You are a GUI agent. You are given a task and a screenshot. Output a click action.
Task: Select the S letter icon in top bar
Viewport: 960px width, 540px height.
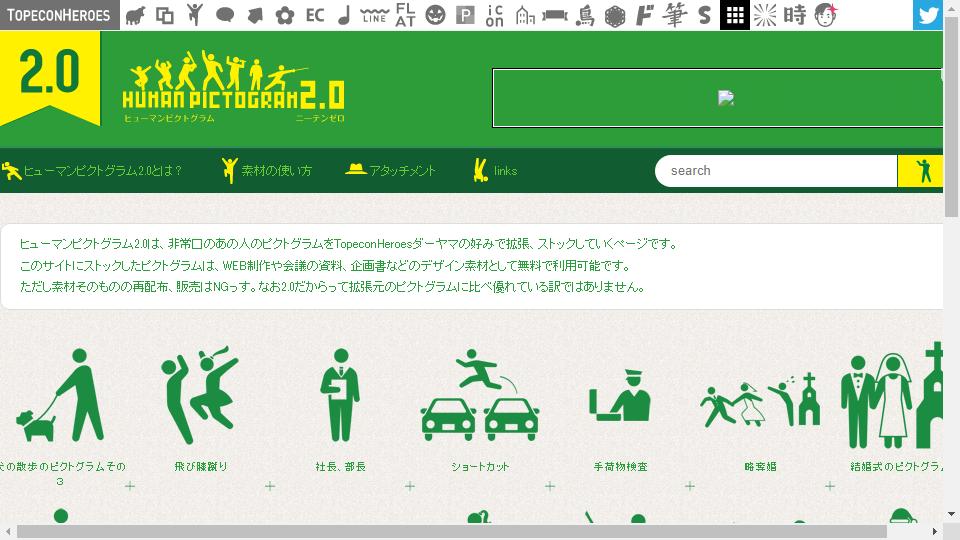705,15
